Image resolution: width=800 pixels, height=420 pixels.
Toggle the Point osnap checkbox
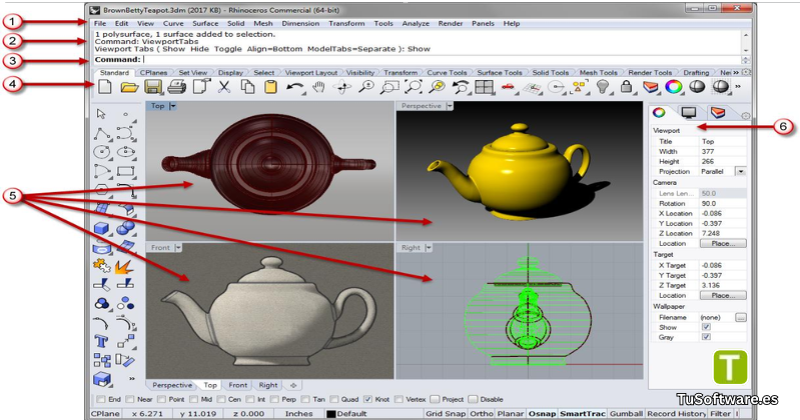tap(162, 399)
